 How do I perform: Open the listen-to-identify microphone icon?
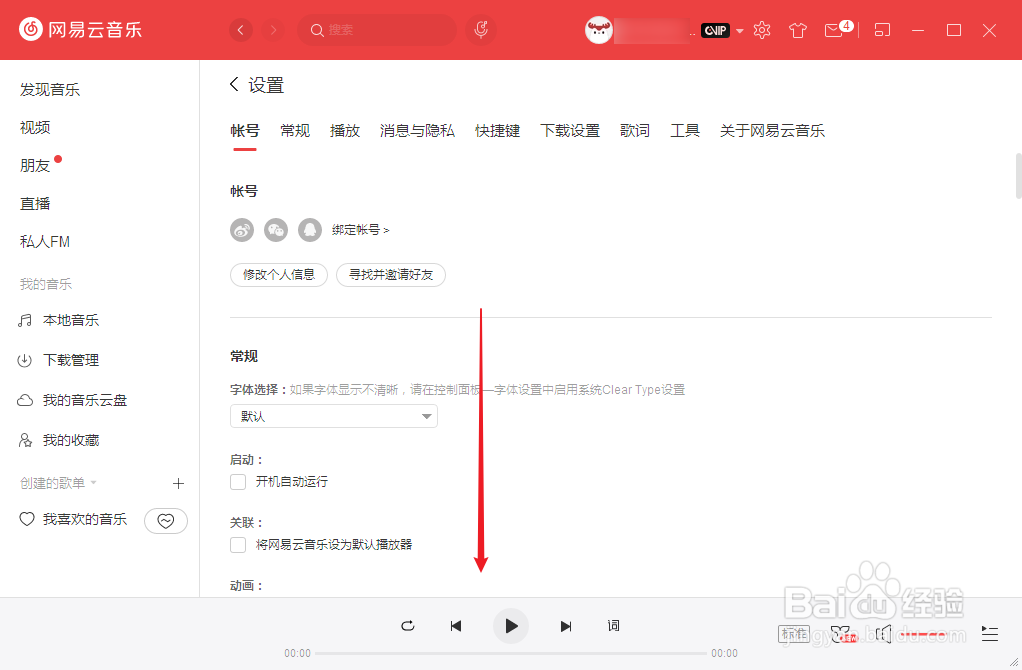click(481, 30)
